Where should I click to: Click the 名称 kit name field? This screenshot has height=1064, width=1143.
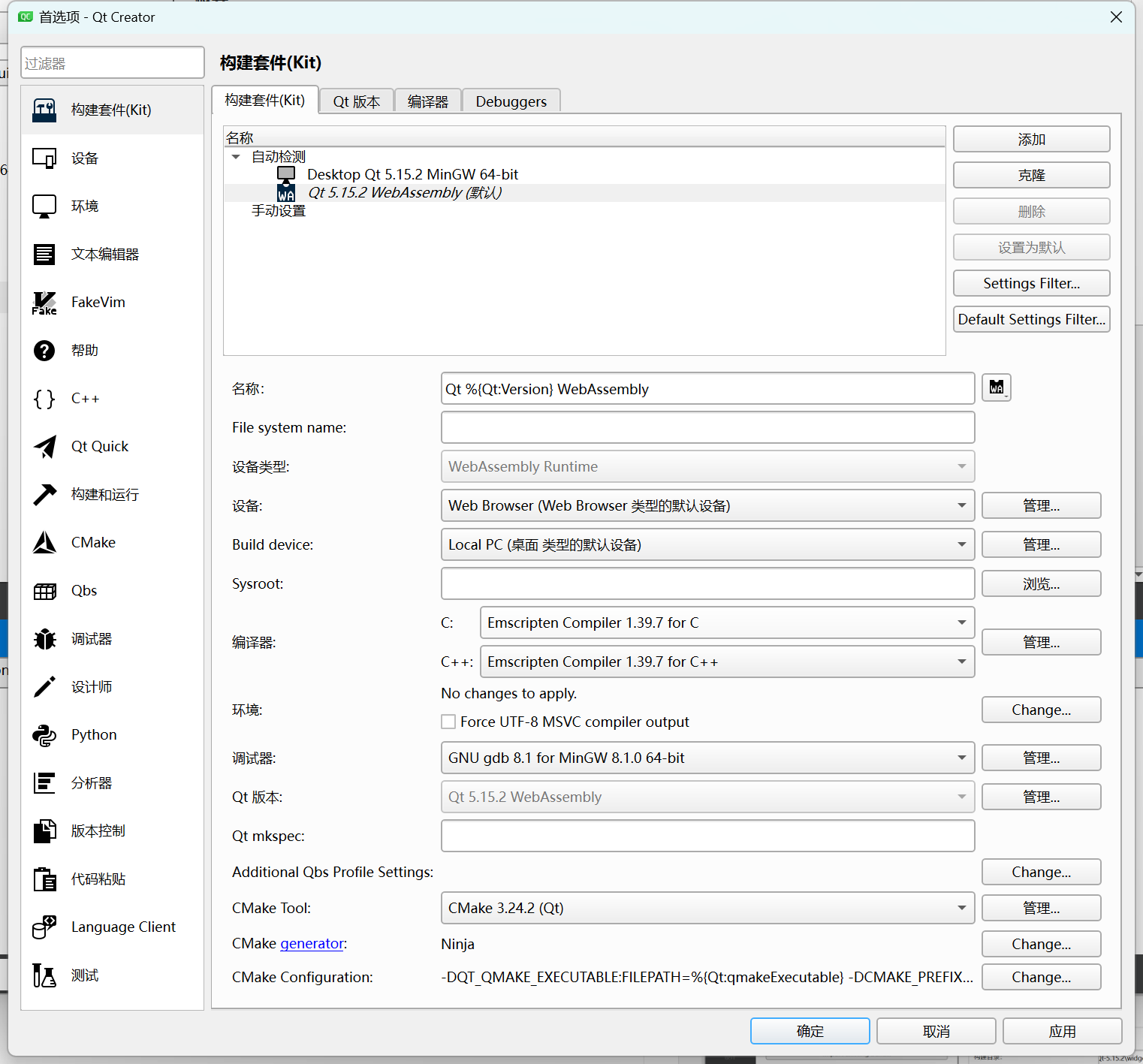pos(707,388)
